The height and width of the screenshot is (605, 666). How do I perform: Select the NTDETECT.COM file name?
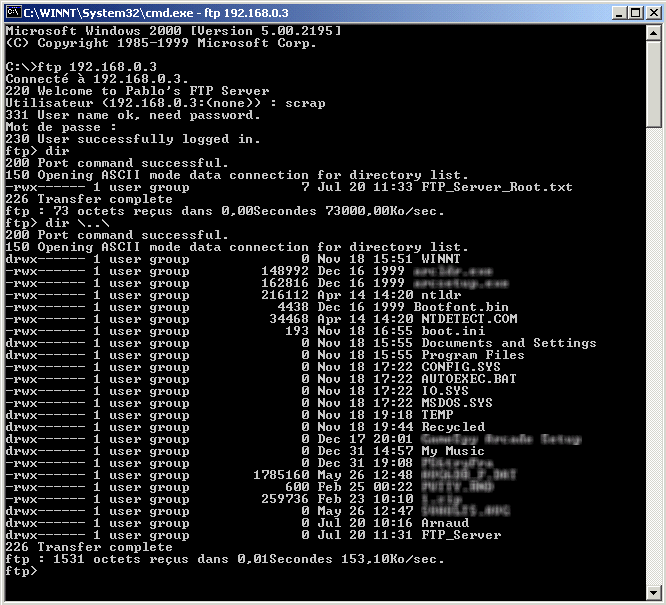point(469,319)
